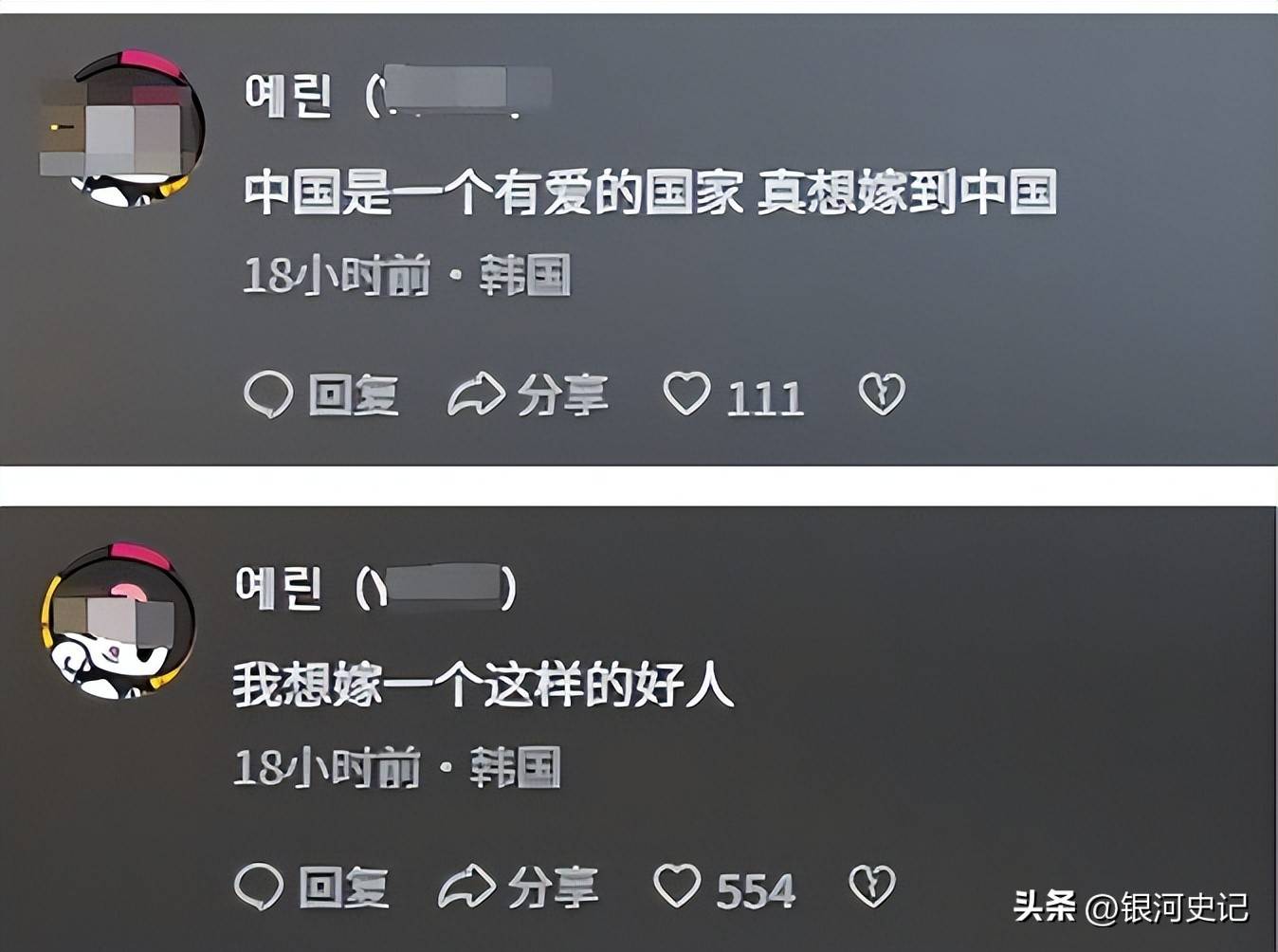The width and height of the screenshot is (1278, 952).
Task: Open the username 예린 on first comment
Action: (288, 94)
